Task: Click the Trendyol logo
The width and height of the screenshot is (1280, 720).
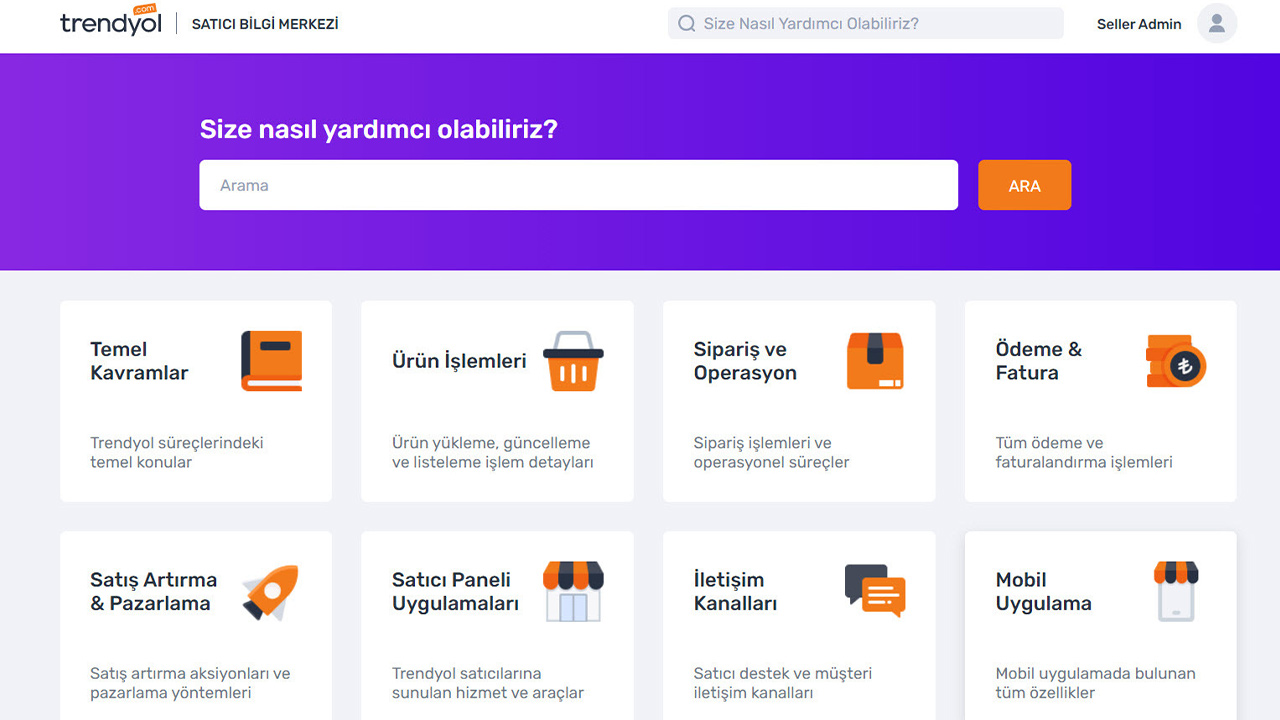Action: click(x=110, y=22)
